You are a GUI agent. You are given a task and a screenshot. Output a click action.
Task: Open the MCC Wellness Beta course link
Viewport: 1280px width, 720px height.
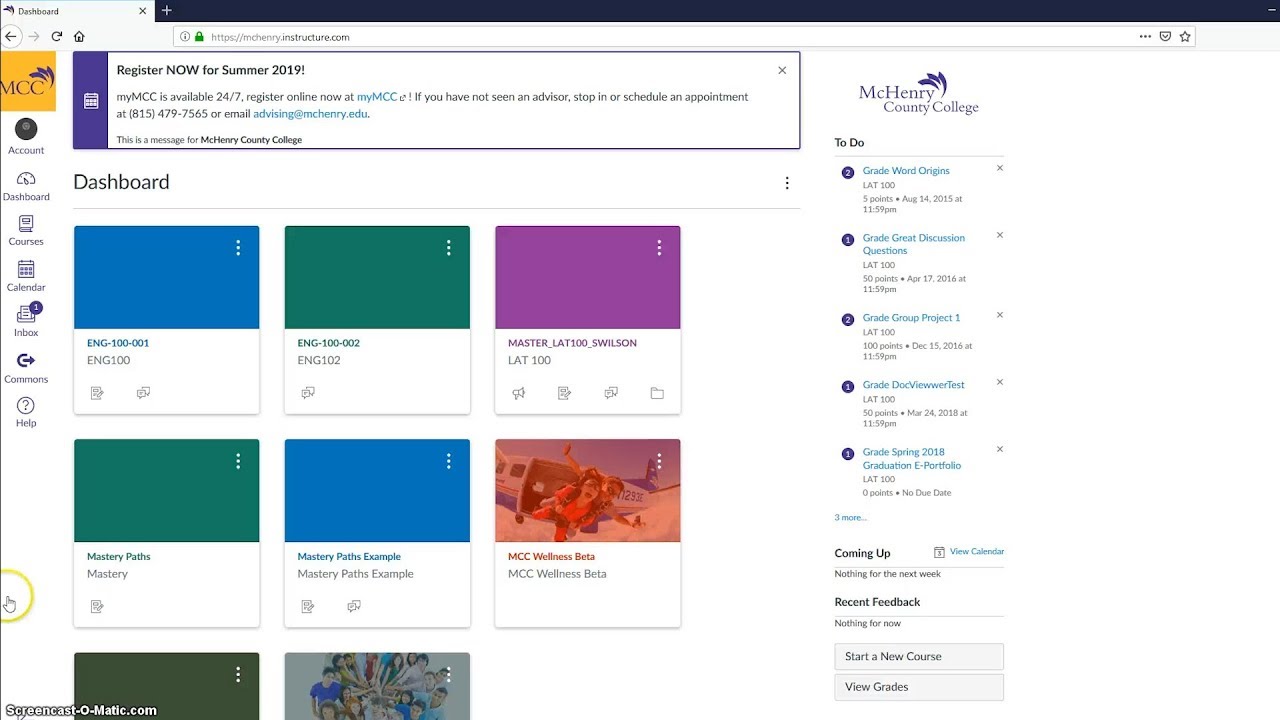point(551,557)
